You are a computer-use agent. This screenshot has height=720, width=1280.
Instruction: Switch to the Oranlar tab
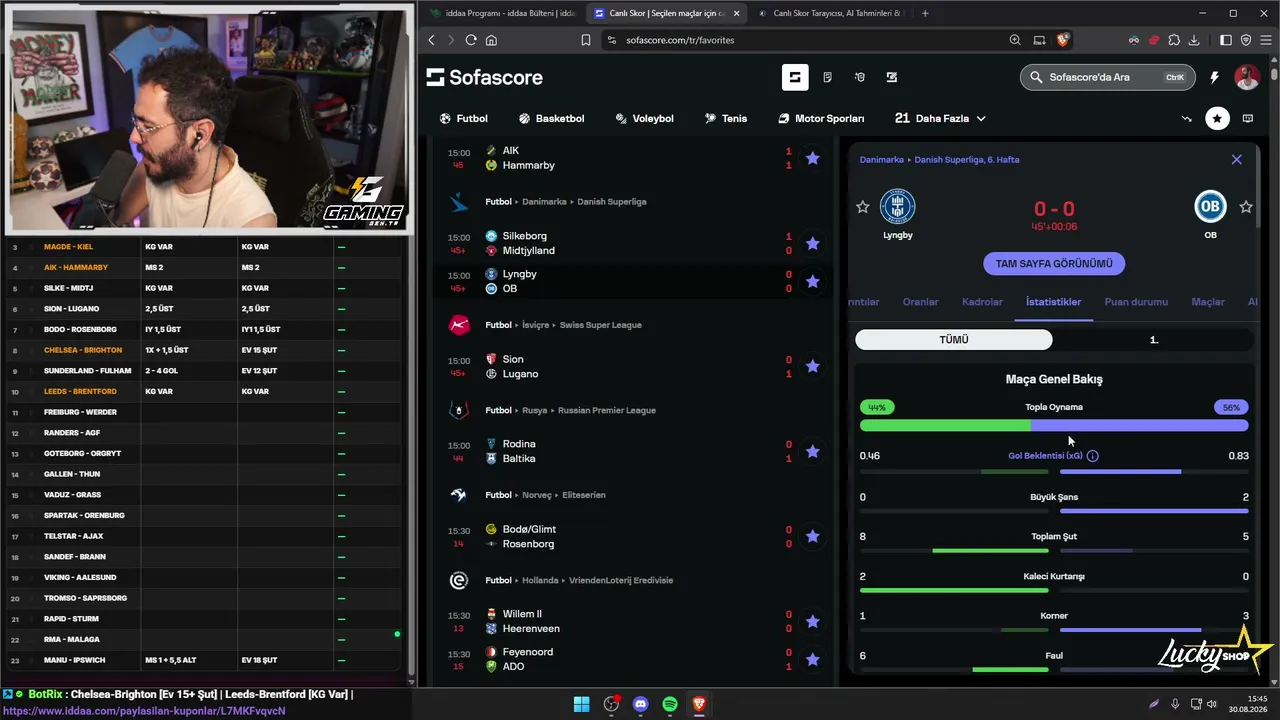(920, 302)
